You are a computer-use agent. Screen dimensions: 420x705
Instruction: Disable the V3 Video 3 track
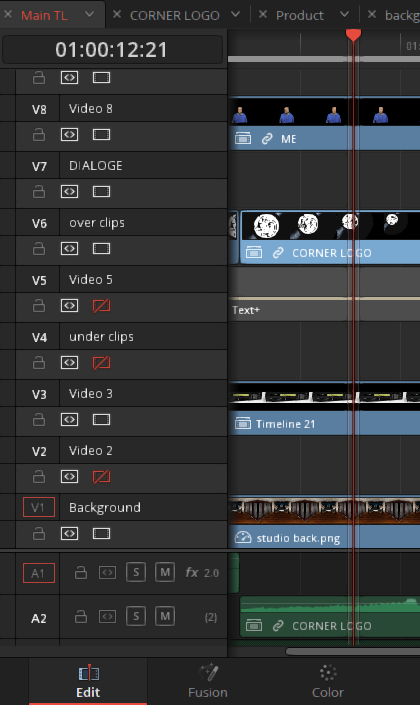(x=101, y=419)
